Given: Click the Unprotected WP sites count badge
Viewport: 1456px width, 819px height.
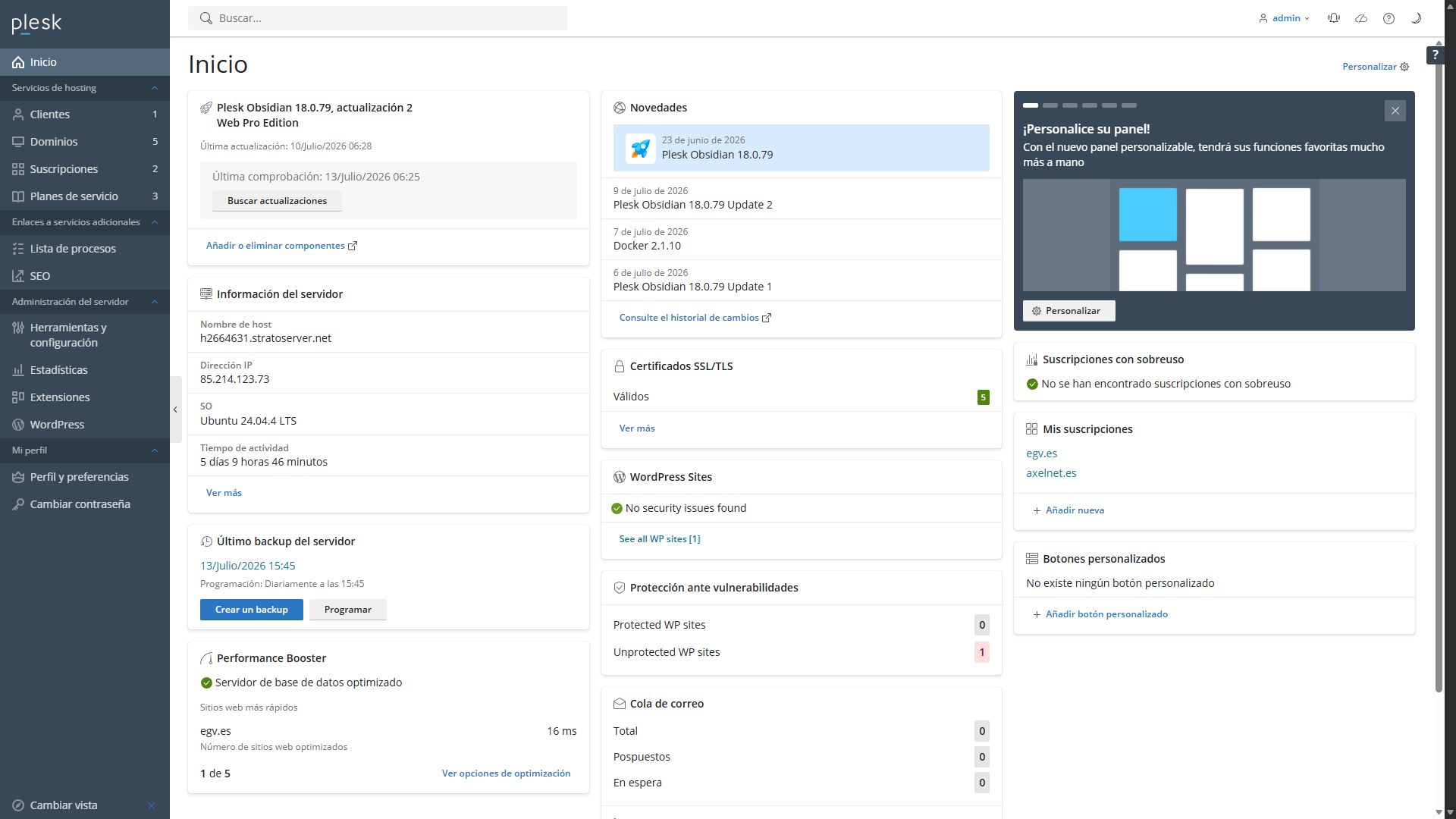Looking at the screenshot, I should pos(982,652).
